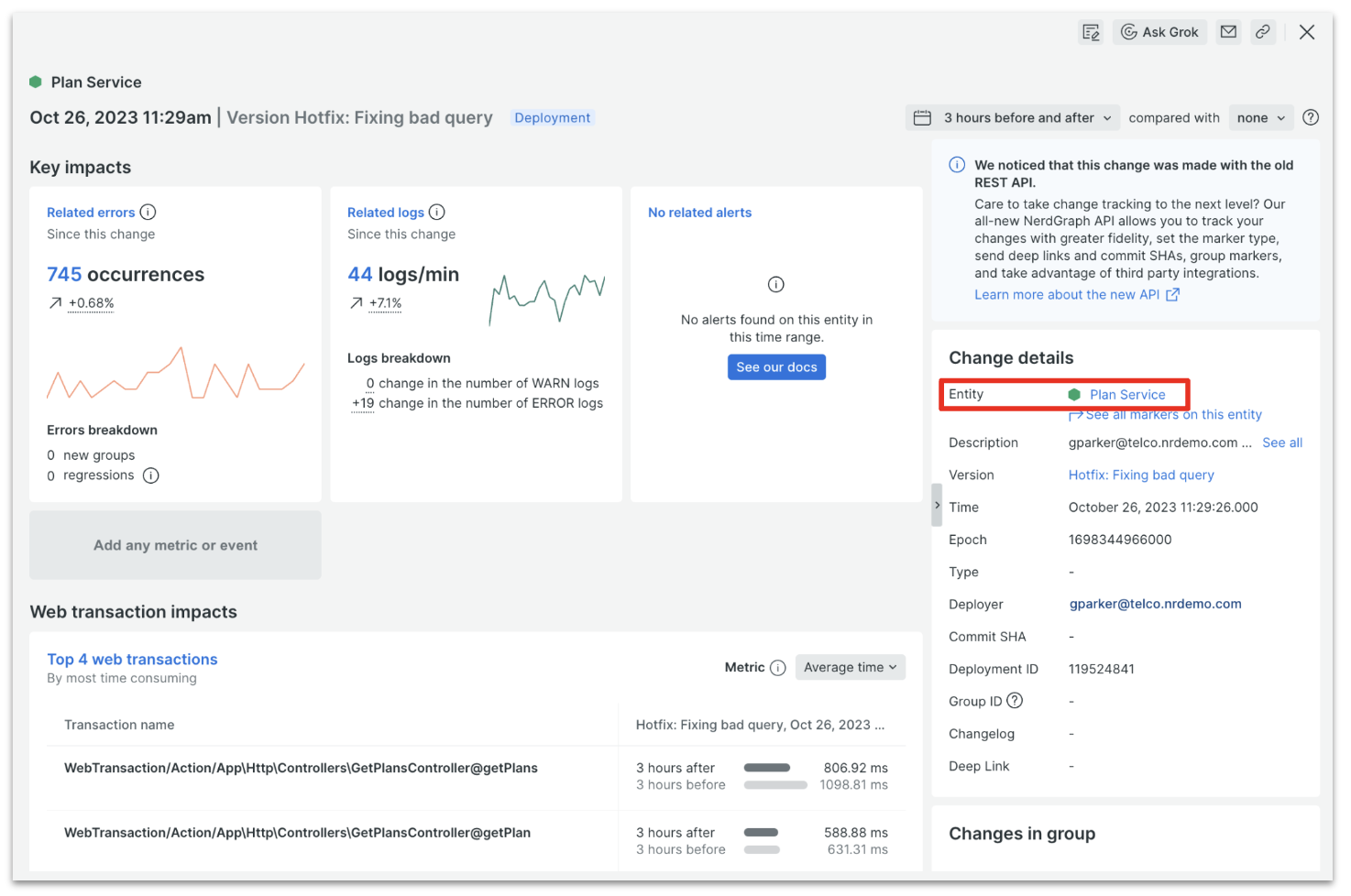1351x896 pixels.
Task: Click Add any metric or event tile
Action: [175, 545]
